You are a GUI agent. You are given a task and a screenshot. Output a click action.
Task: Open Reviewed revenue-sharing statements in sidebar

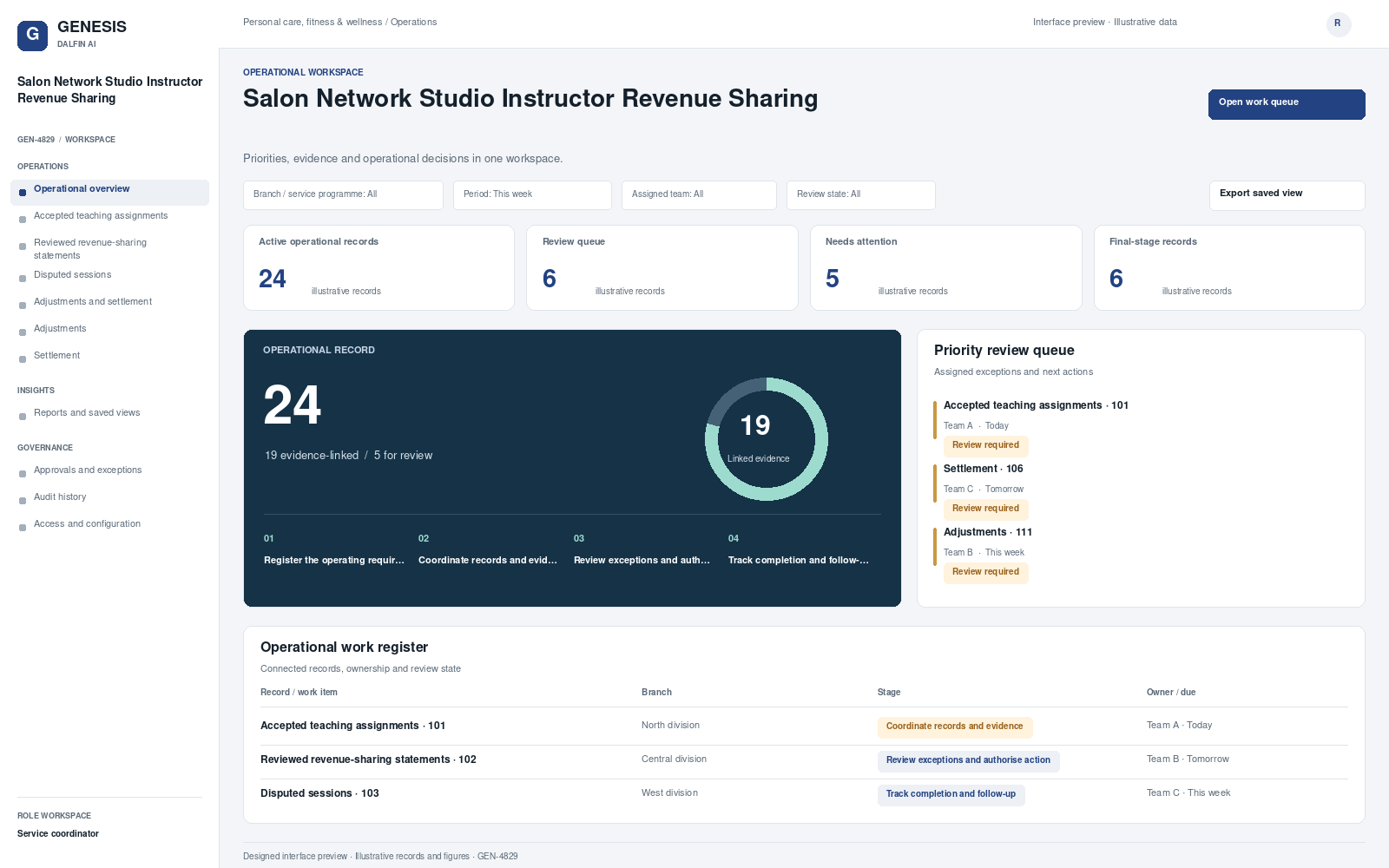pos(109,249)
